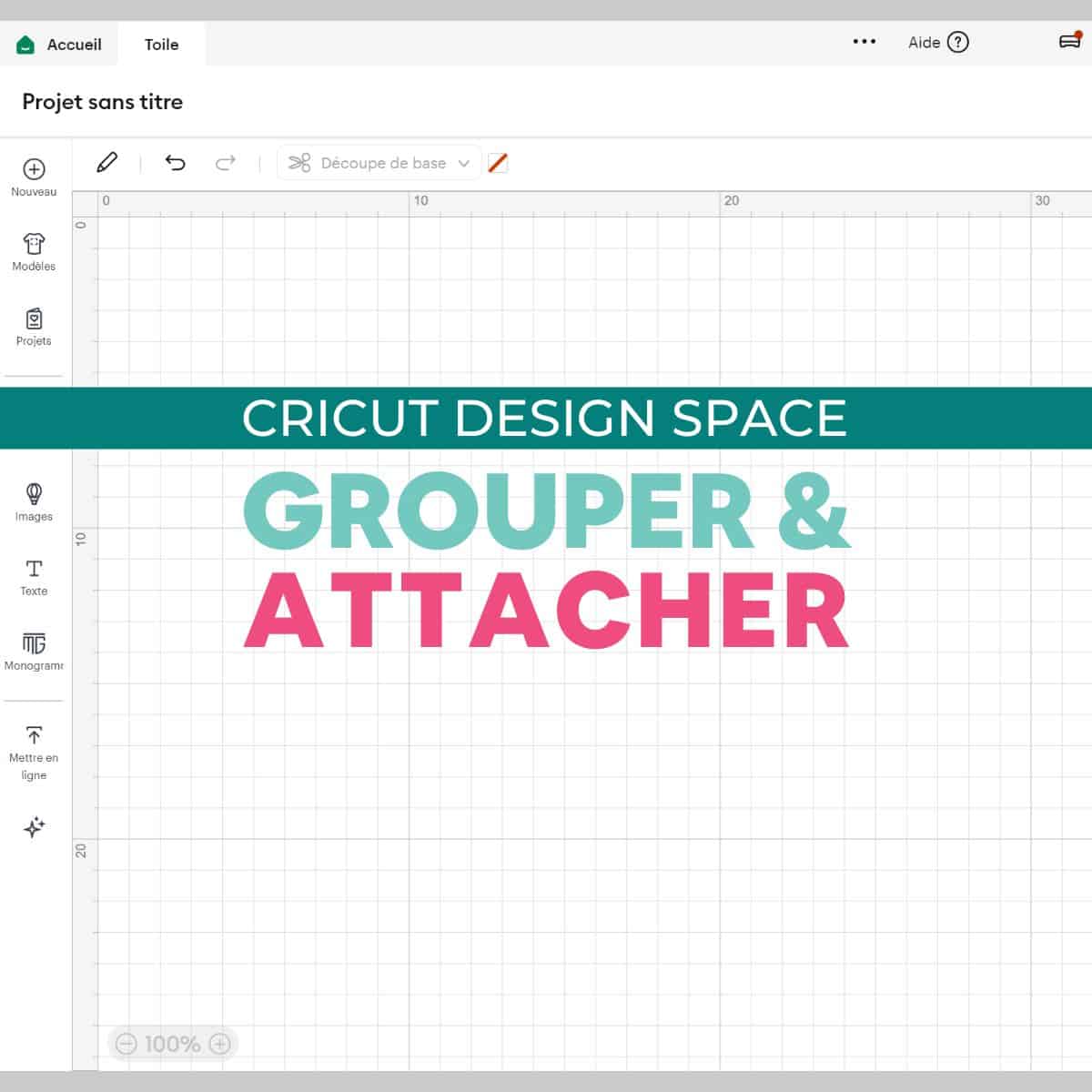Open the Images library
This screenshot has height=1092, width=1092.
[34, 502]
